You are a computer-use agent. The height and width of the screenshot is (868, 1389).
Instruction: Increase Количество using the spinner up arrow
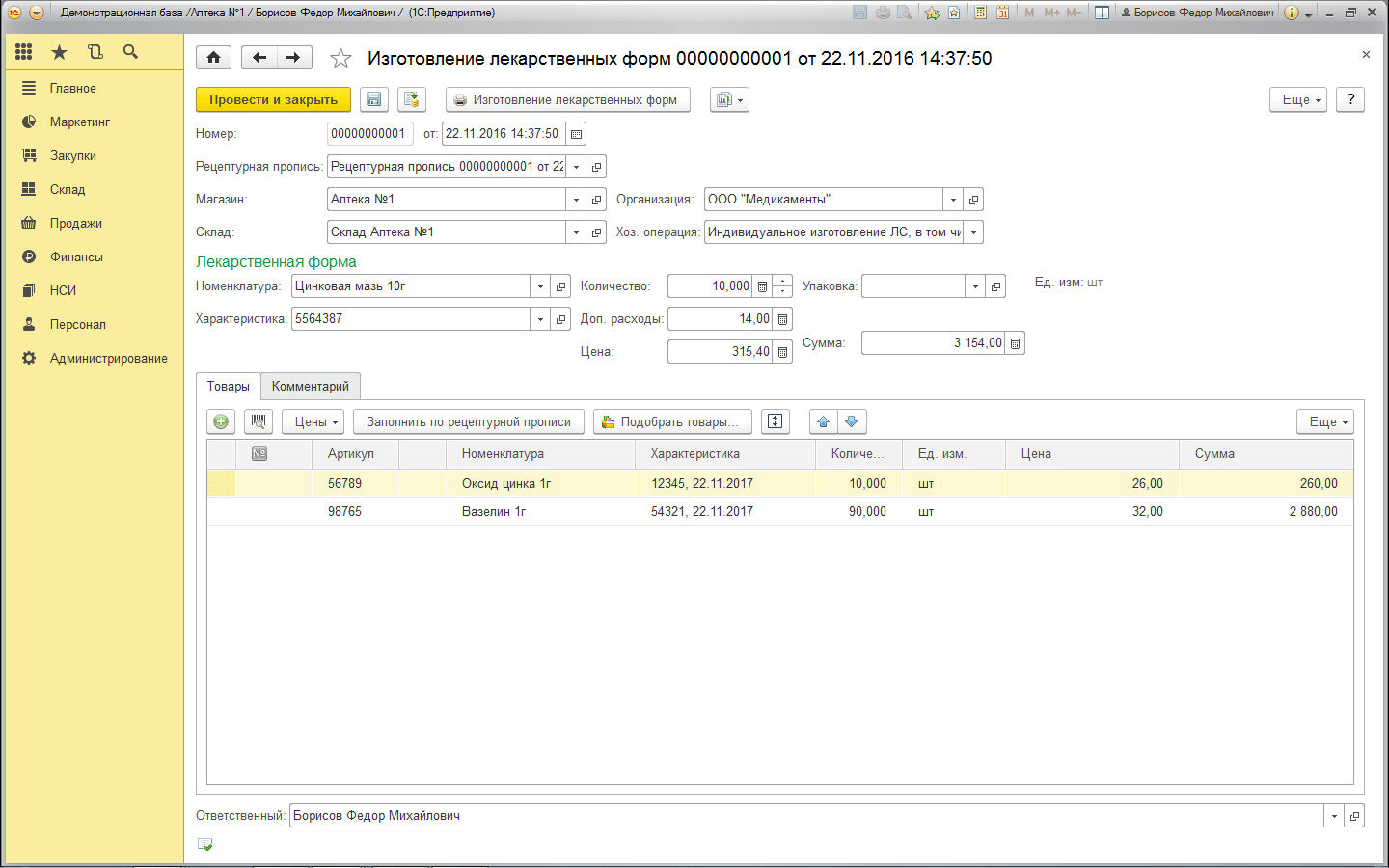[782, 281]
